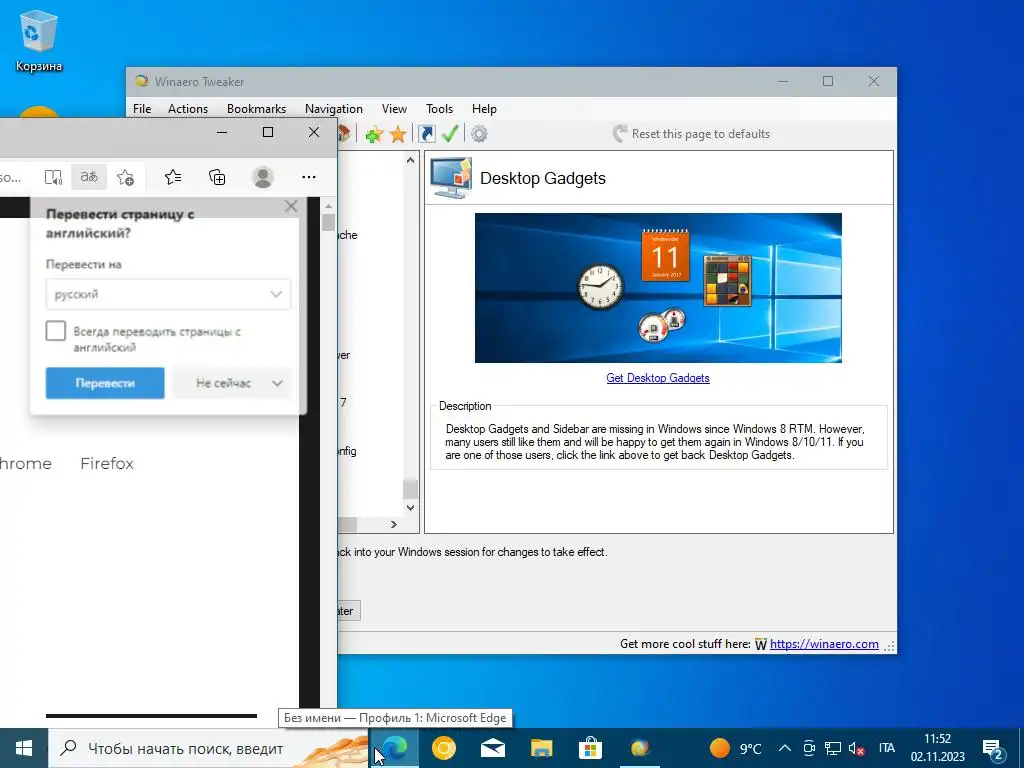Viewport: 1024px width, 768px height.
Task: Click the Firefox text on the Edge page
Action: point(107,464)
